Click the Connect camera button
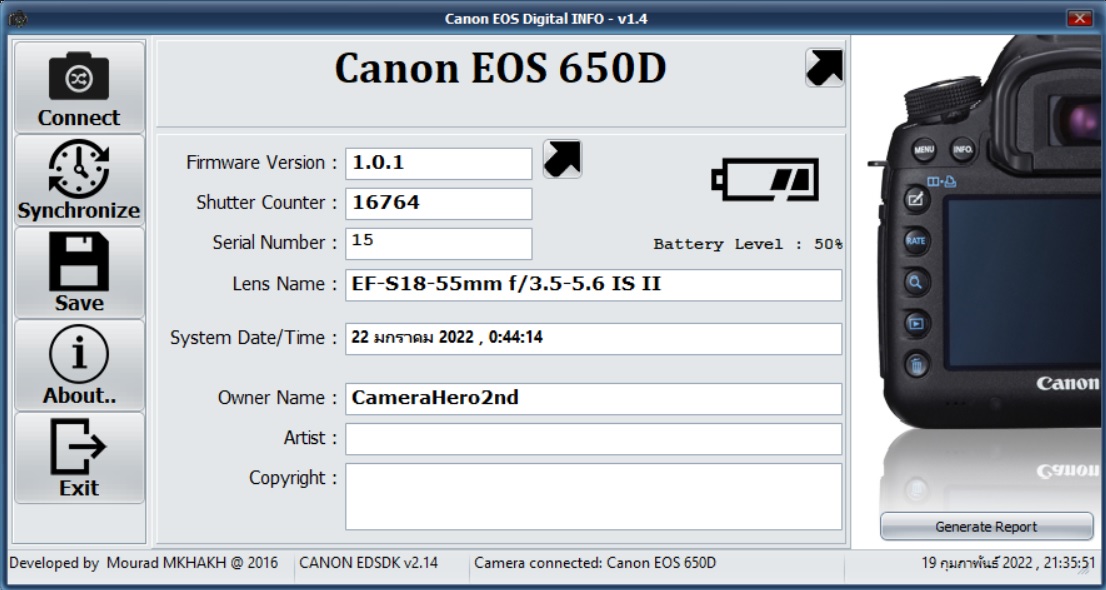Image resolution: width=1106 pixels, height=590 pixels. 79,87
